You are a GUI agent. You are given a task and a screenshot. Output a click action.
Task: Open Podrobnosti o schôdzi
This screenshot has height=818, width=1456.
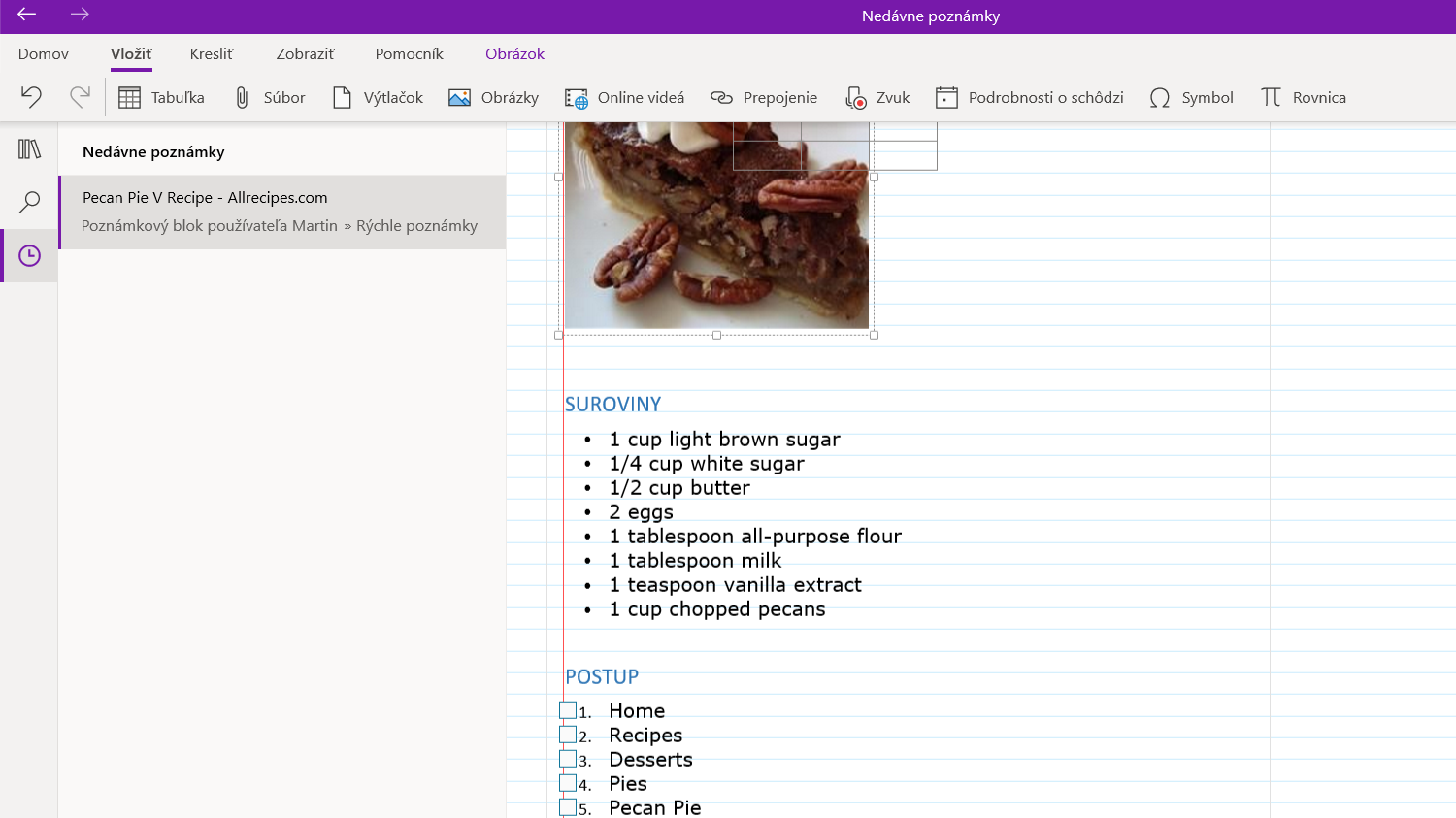pyautogui.click(x=1030, y=97)
